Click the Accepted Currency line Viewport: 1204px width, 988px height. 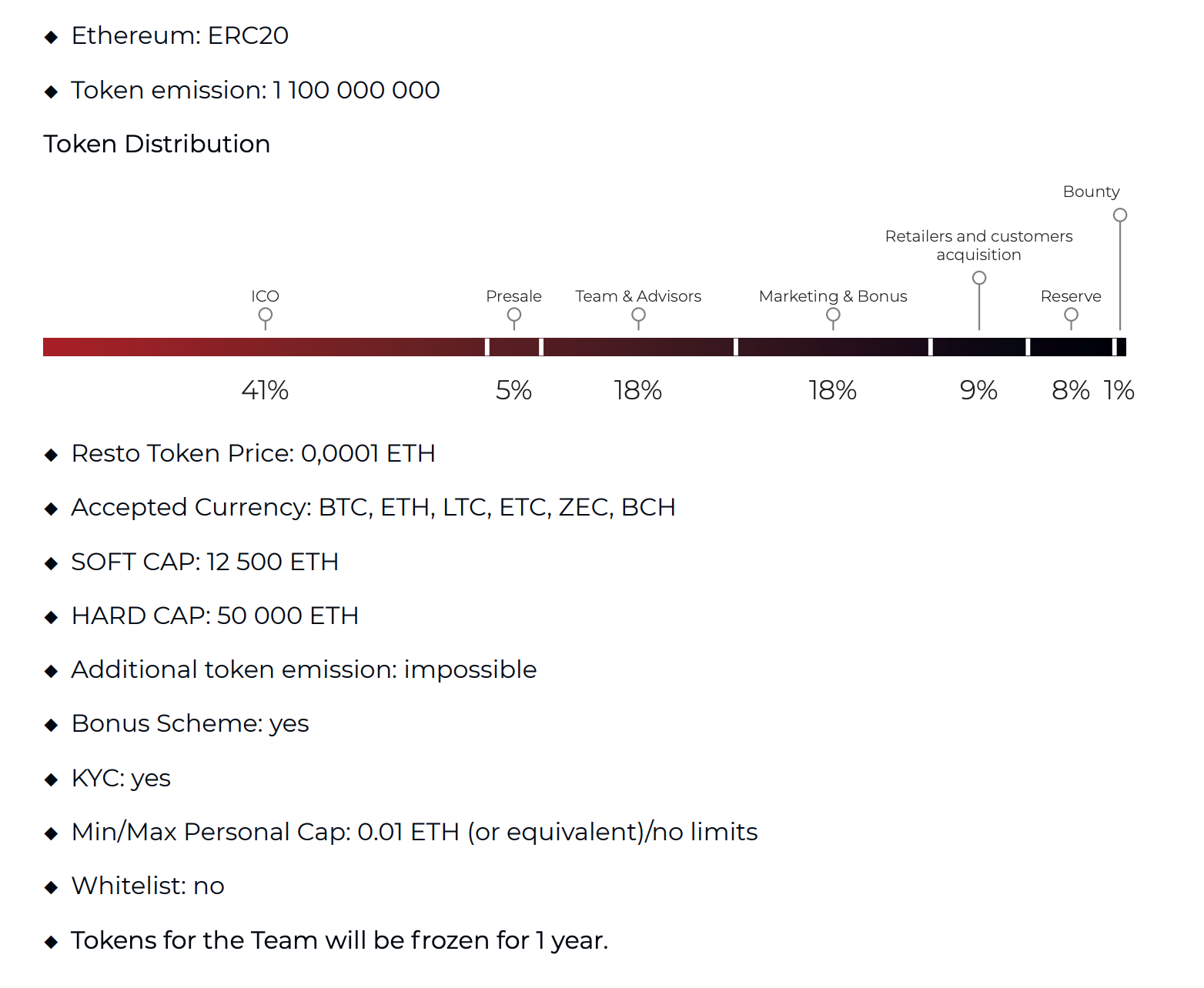tap(373, 507)
